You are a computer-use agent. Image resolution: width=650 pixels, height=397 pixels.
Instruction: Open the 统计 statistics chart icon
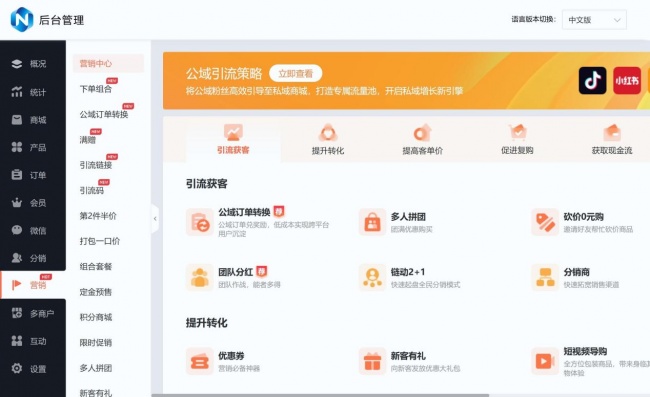17,92
